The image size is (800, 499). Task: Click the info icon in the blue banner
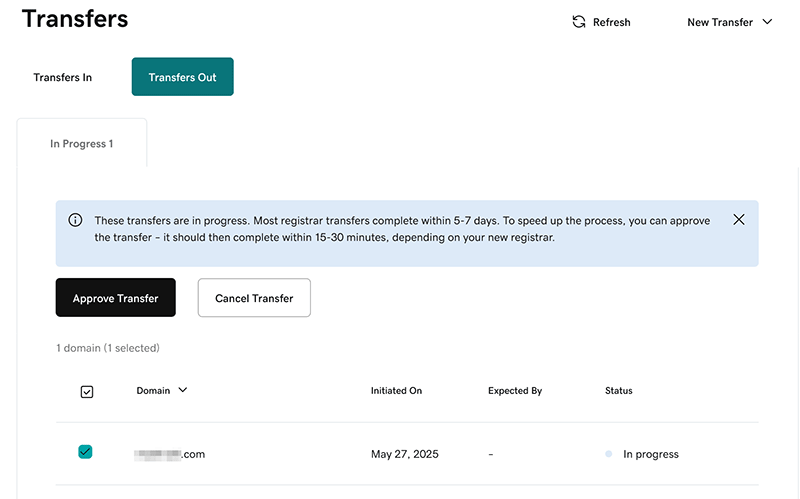click(x=75, y=220)
